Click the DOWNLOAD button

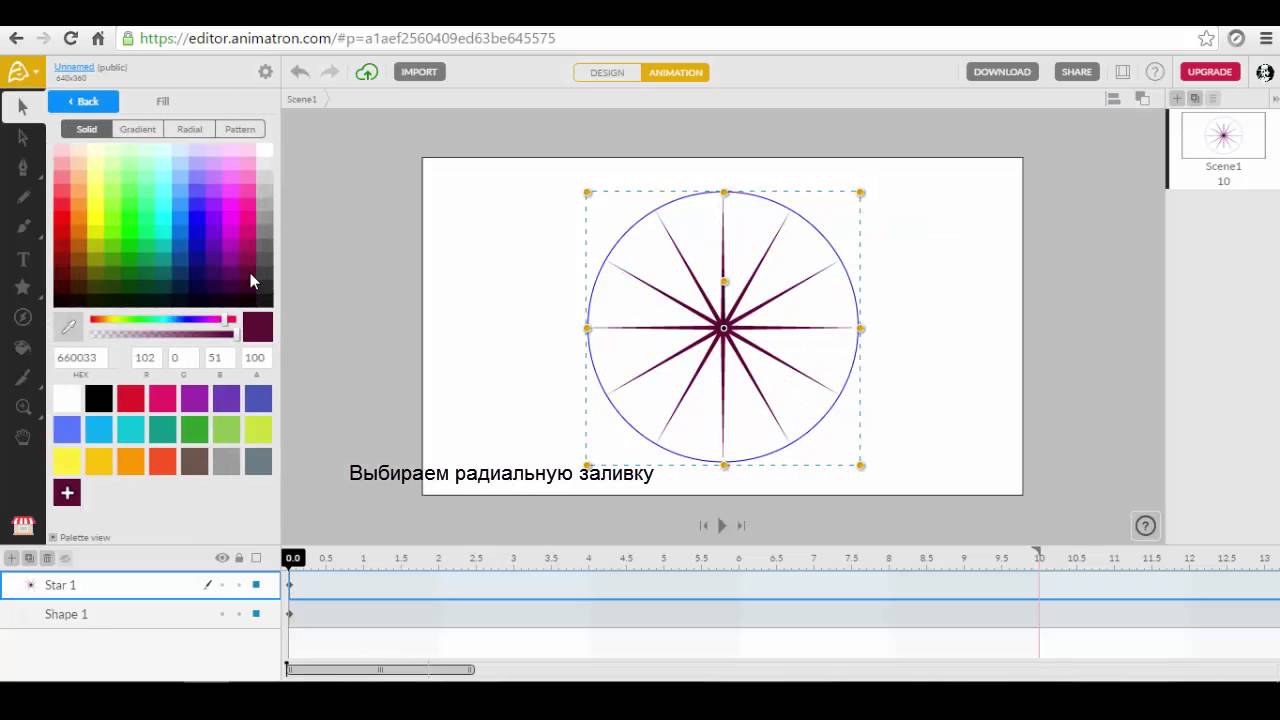[x=1002, y=72]
